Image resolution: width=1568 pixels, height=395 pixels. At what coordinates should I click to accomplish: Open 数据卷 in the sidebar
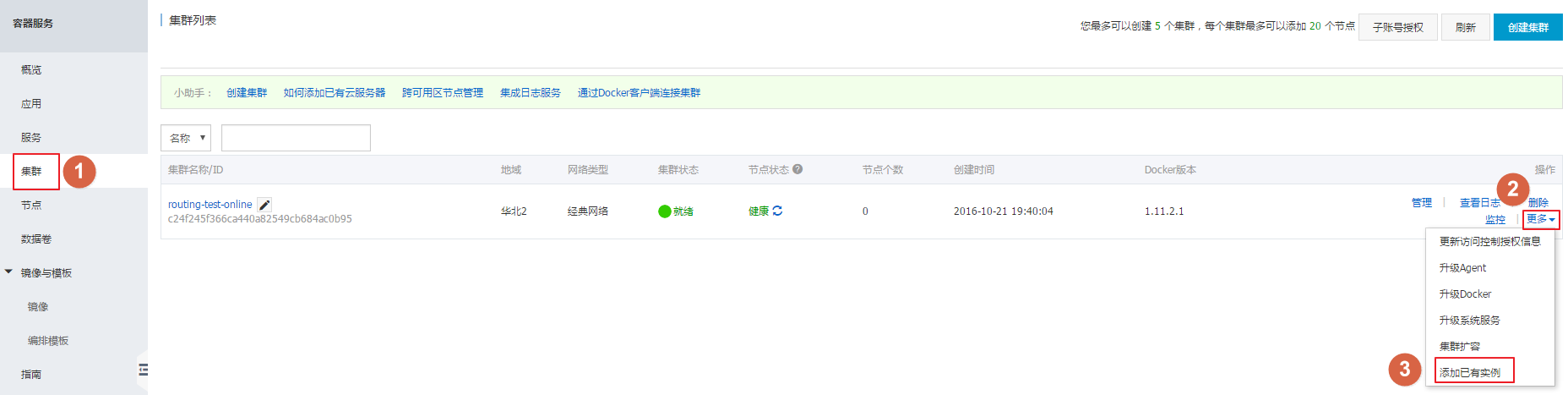point(36,239)
